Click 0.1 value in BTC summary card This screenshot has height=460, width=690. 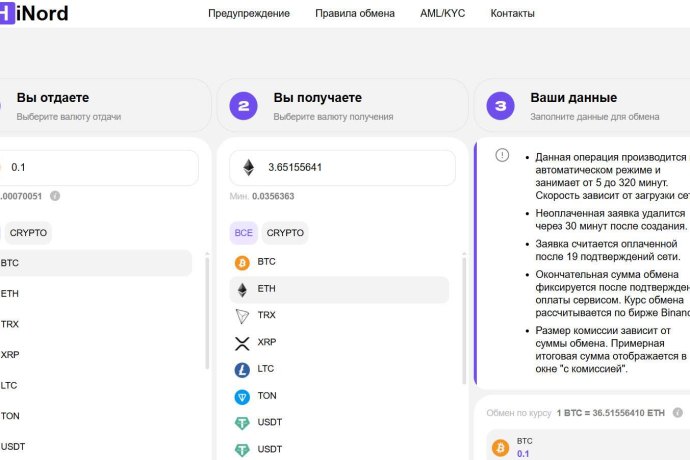[x=523, y=454]
